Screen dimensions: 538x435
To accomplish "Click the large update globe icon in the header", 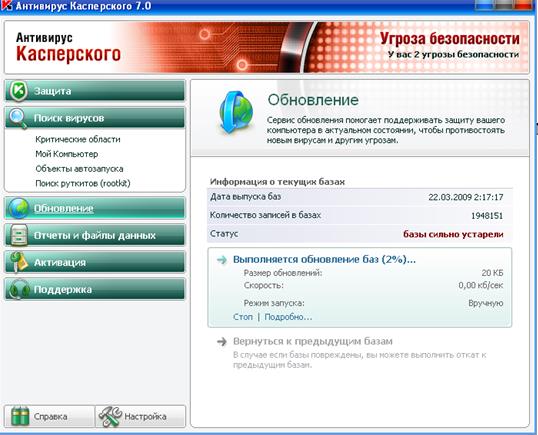I will (236, 112).
